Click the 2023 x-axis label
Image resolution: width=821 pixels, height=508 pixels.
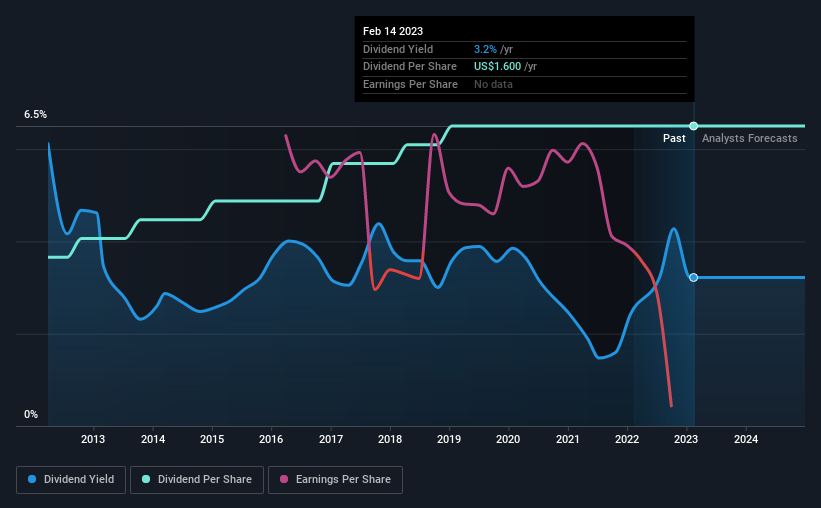(x=686, y=439)
